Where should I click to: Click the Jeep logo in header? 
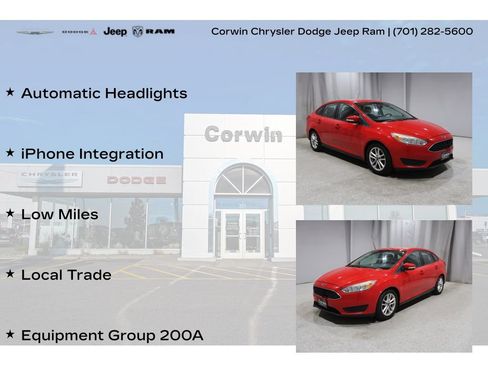(115, 32)
